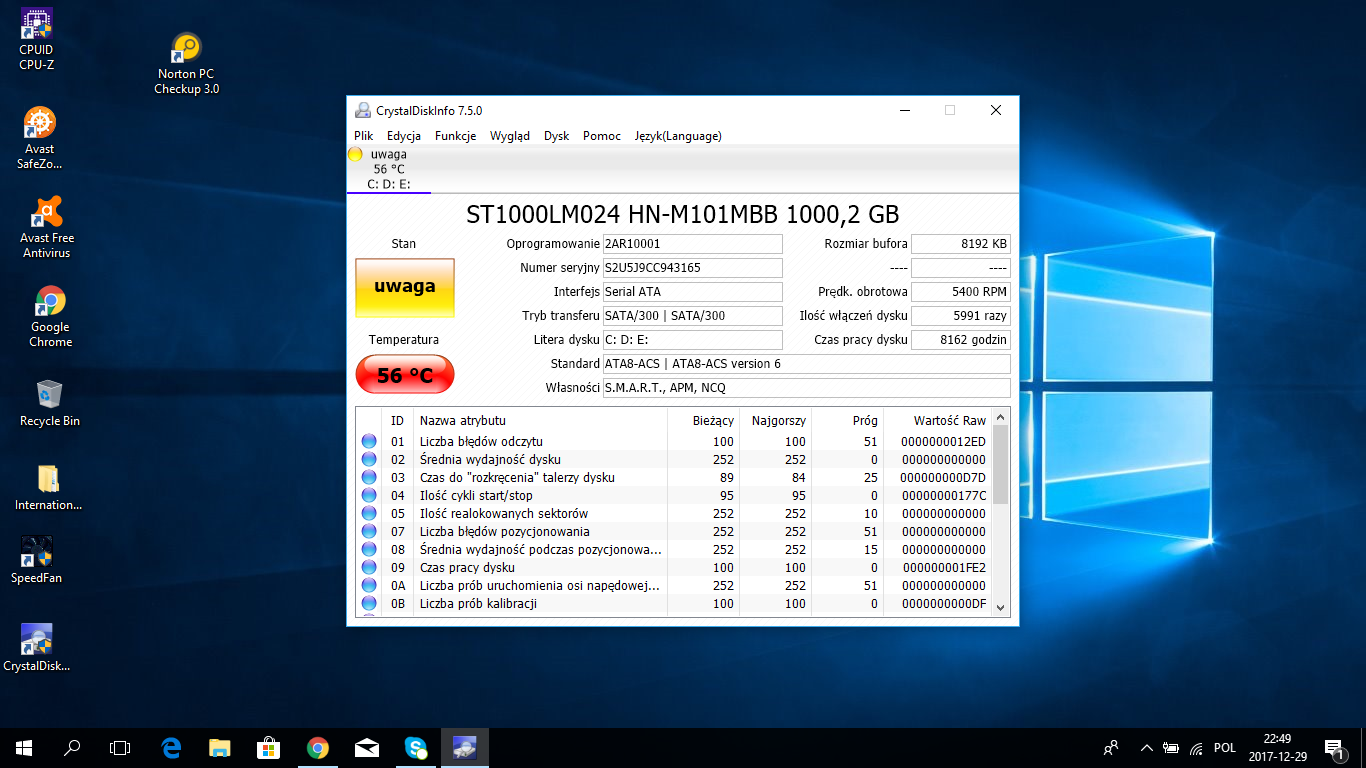Open Google Chrome desktop shortcut

point(50,316)
